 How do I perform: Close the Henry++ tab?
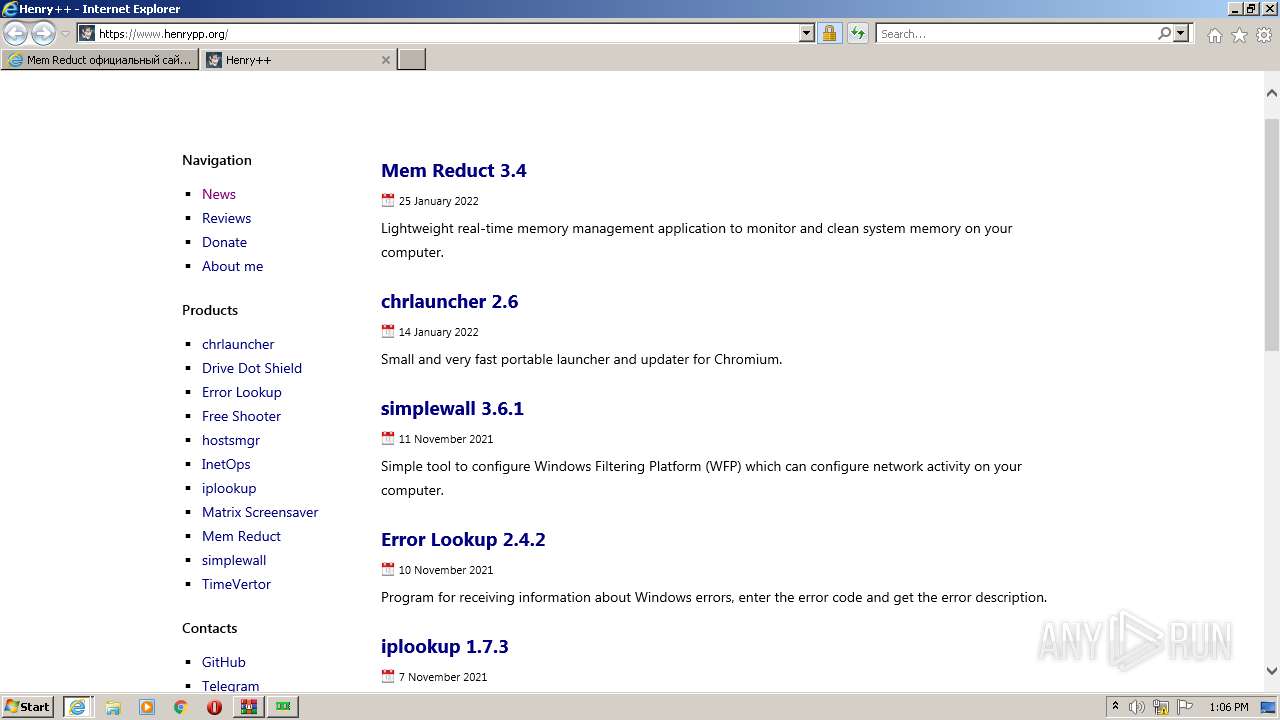[386, 60]
